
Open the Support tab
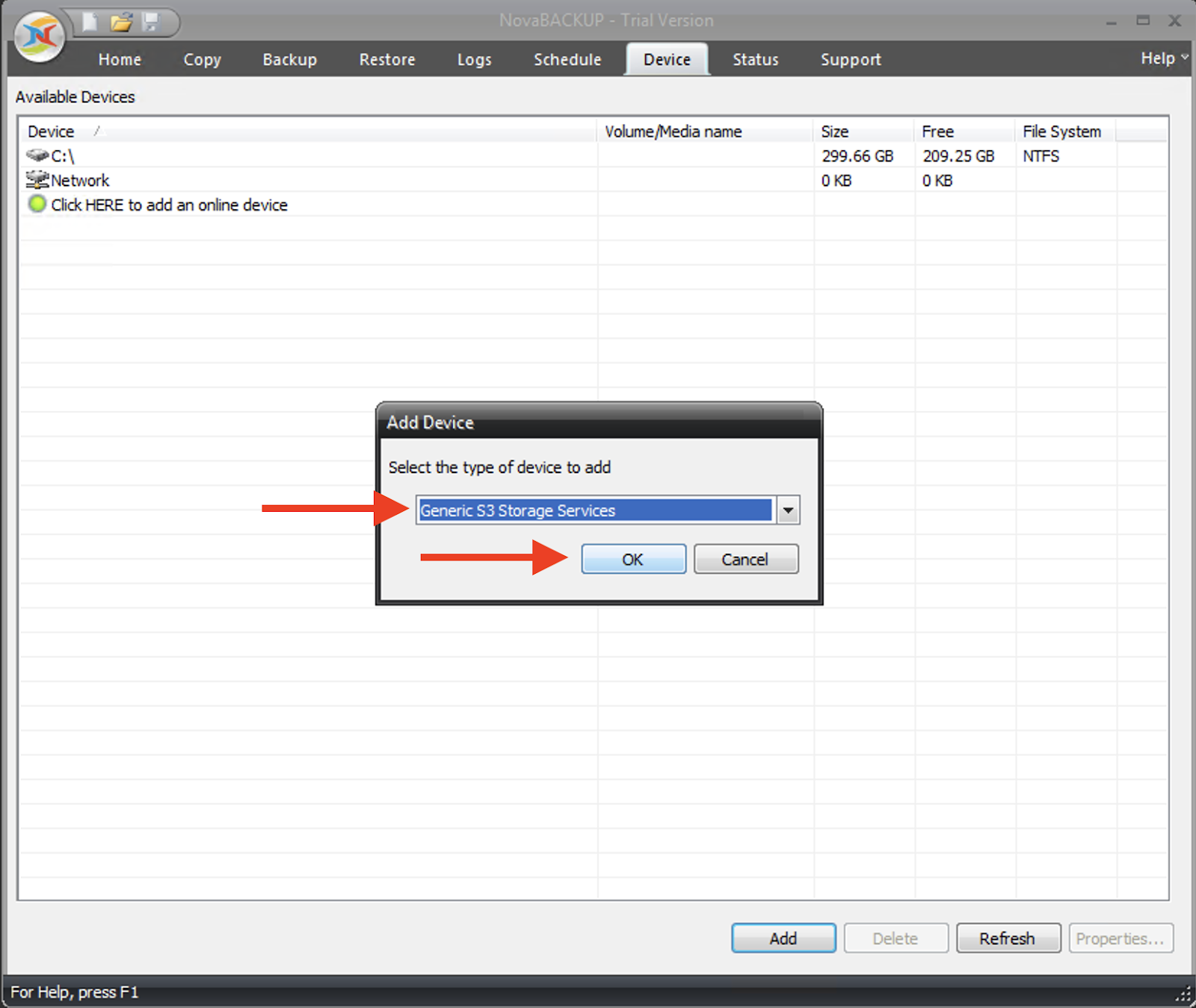point(851,60)
